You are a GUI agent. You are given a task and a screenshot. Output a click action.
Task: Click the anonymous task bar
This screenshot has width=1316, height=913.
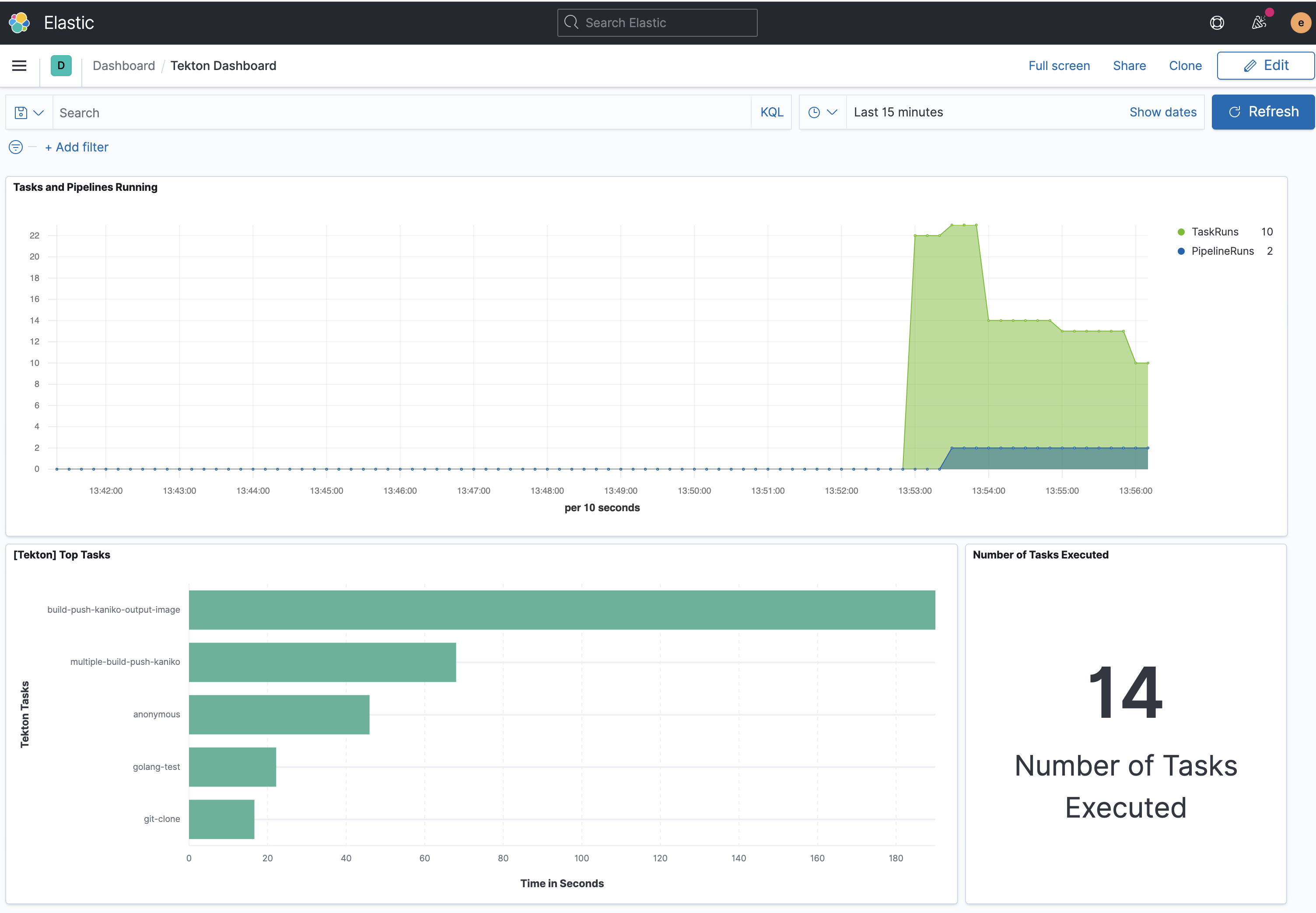(279, 714)
